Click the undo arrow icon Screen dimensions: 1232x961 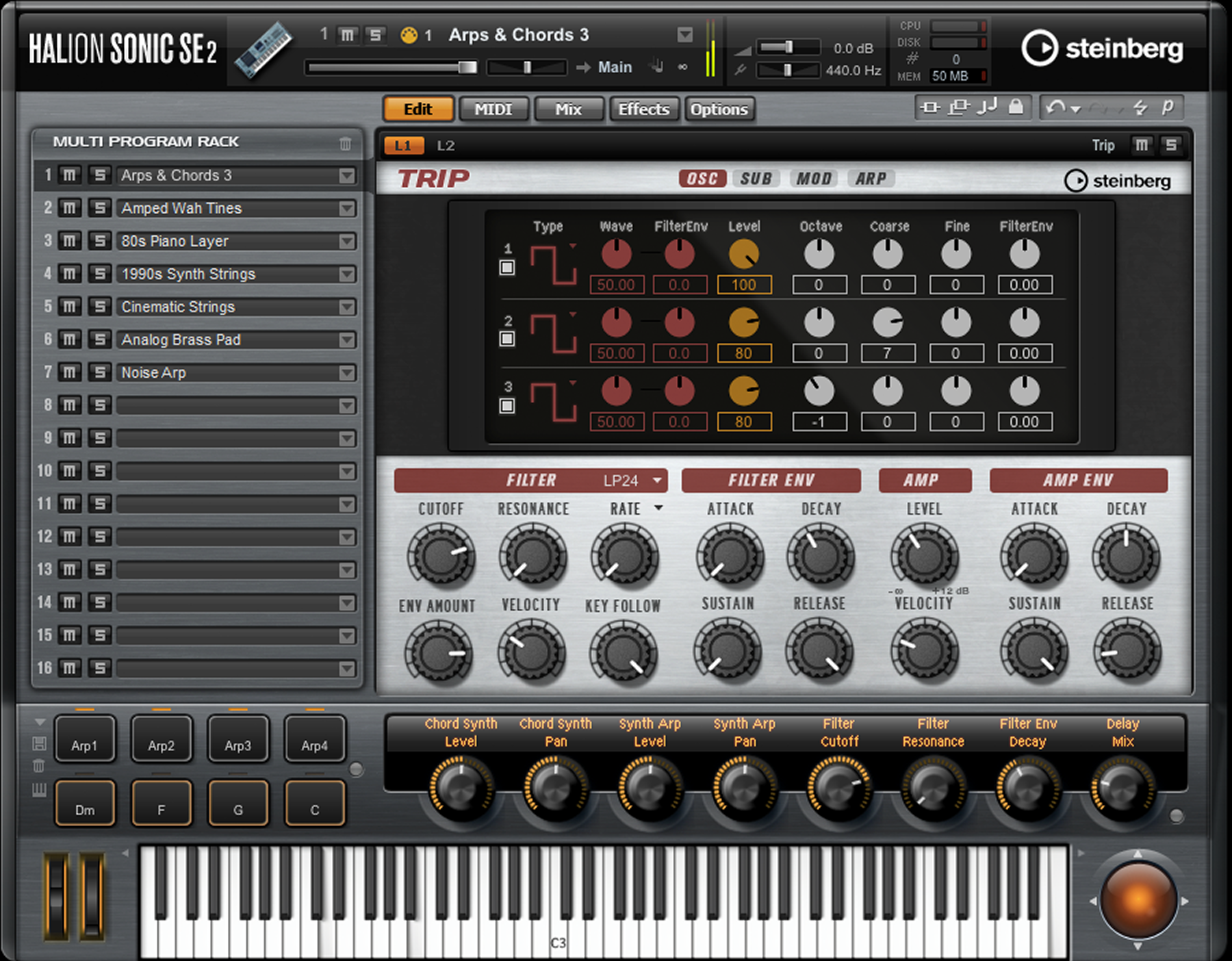tap(1055, 107)
